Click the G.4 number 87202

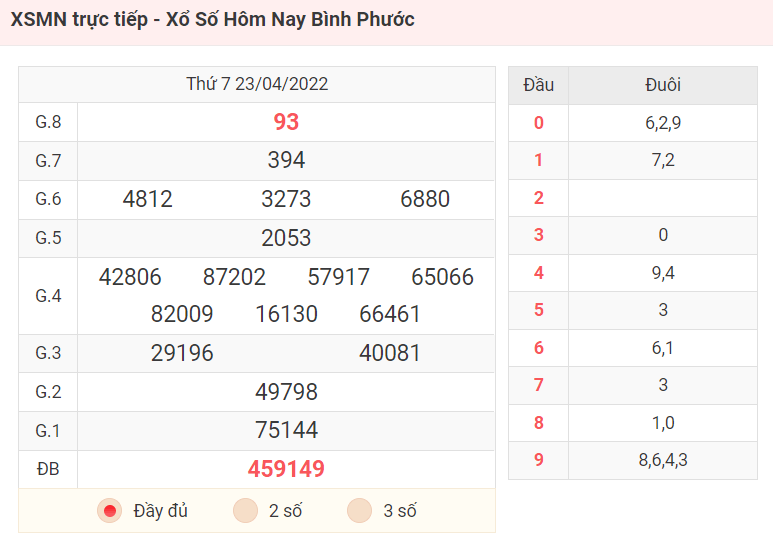pyautogui.click(x=234, y=277)
